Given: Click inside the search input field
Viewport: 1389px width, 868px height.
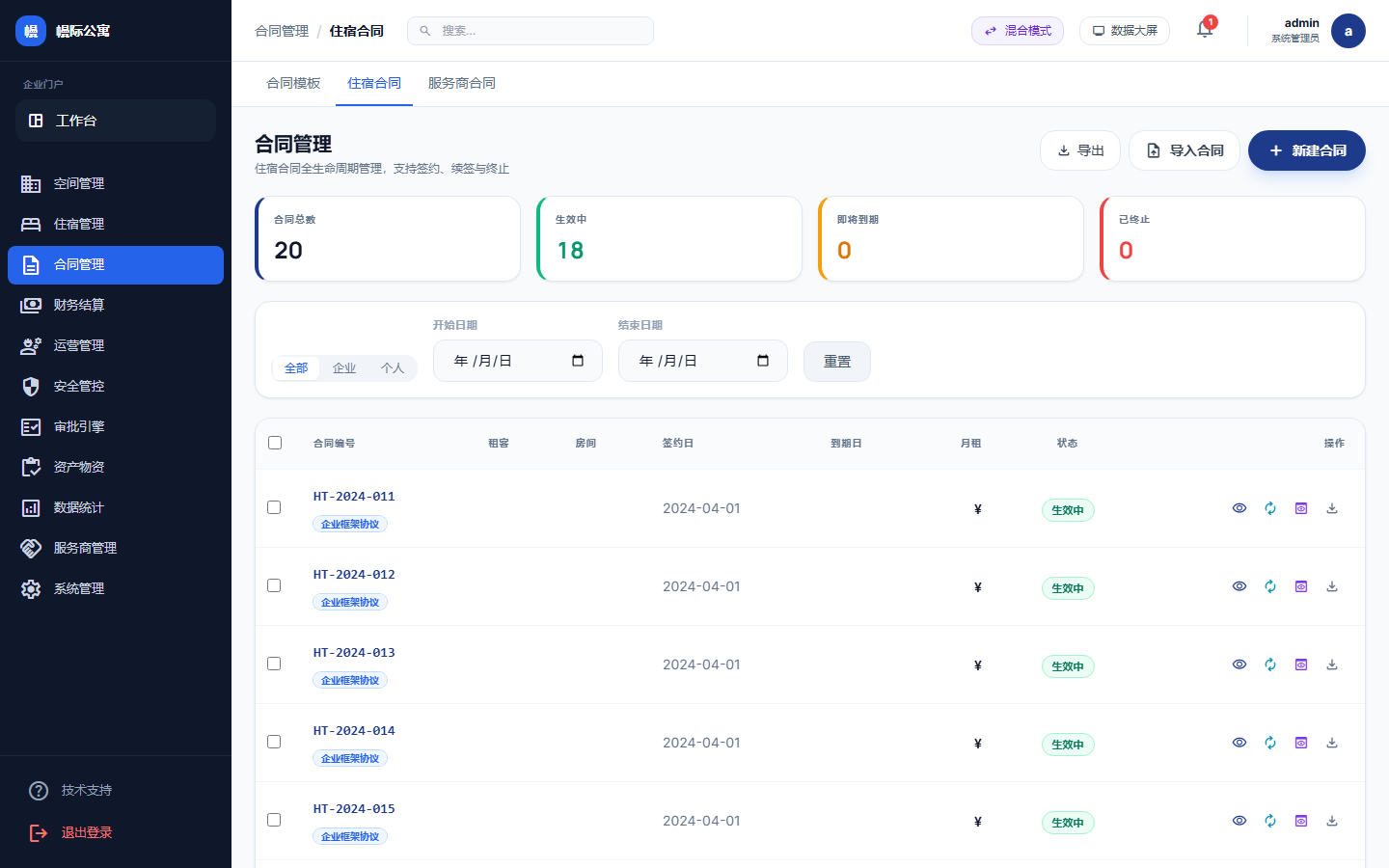Looking at the screenshot, I should [x=531, y=30].
